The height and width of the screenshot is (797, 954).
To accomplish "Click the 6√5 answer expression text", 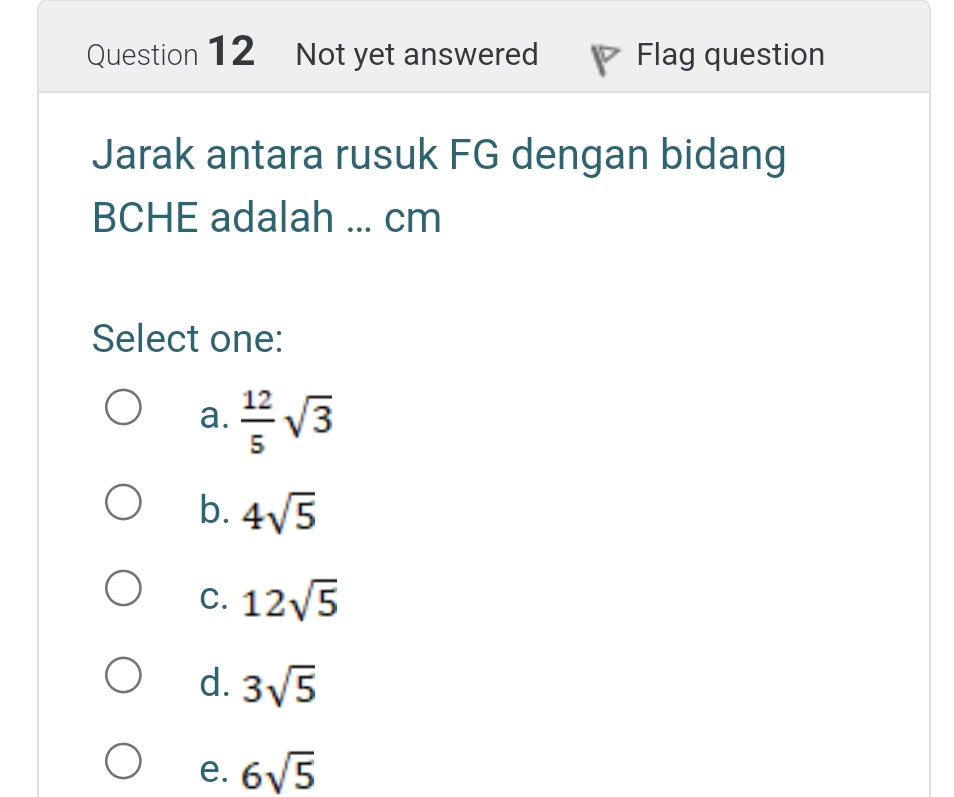I will (281, 770).
